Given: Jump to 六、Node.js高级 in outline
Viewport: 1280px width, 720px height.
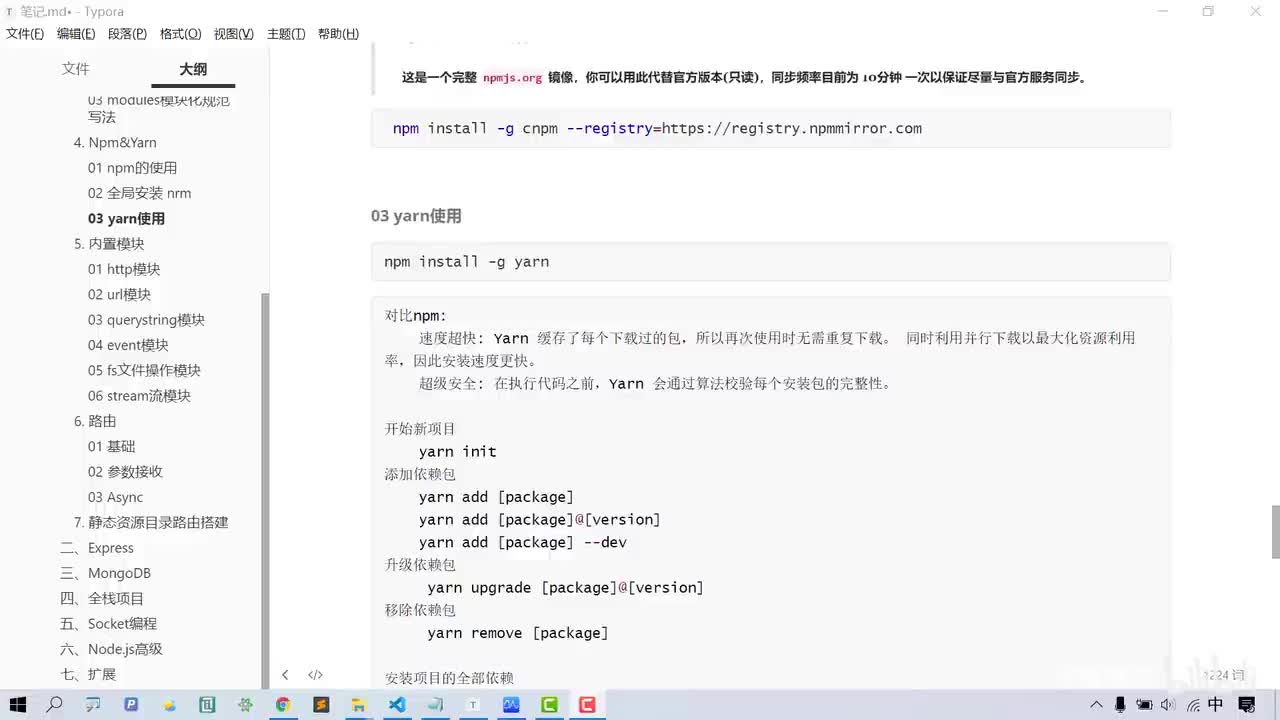Looking at the screenshot, I should (x=111, y=649).
